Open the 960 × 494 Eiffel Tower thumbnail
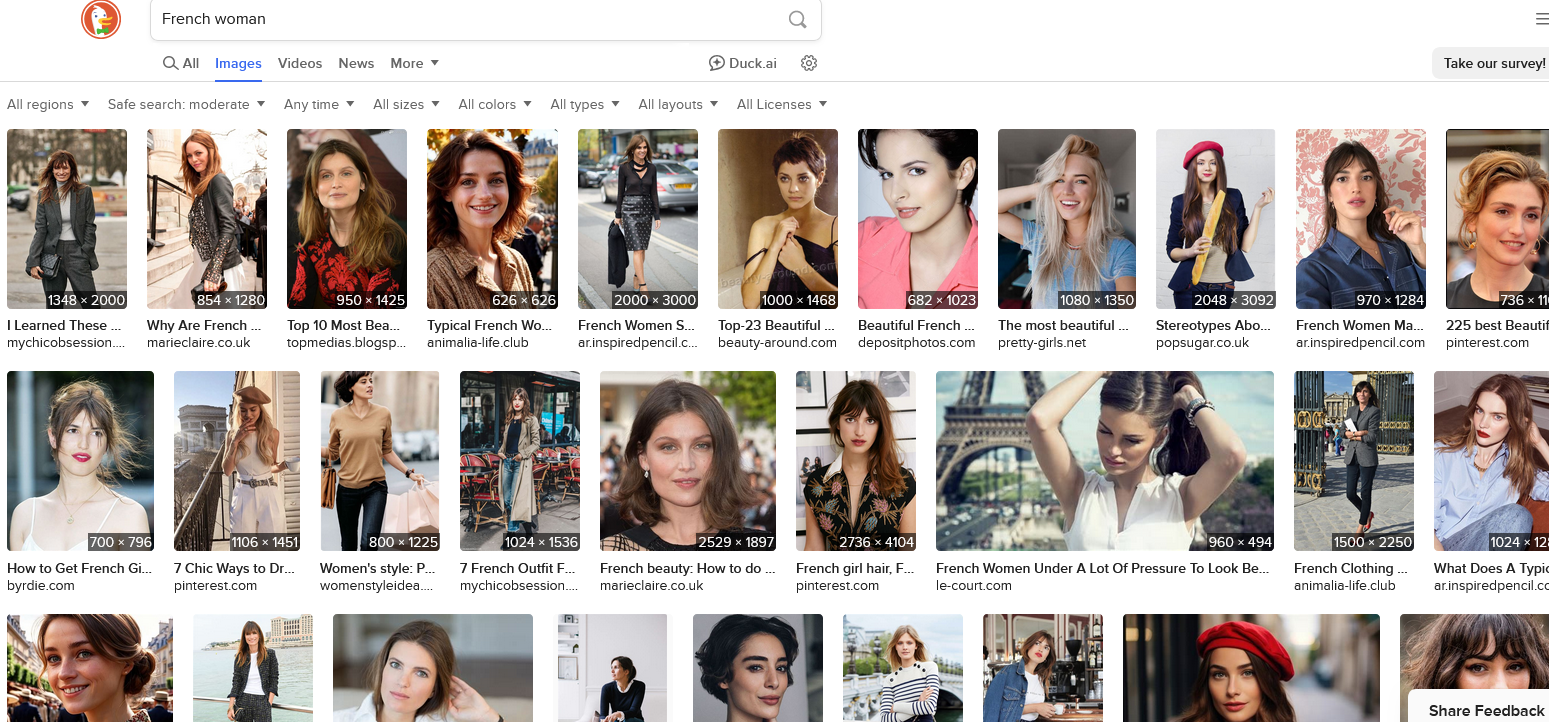This screenshot has height=722, width=1549. coord(1105,461)
